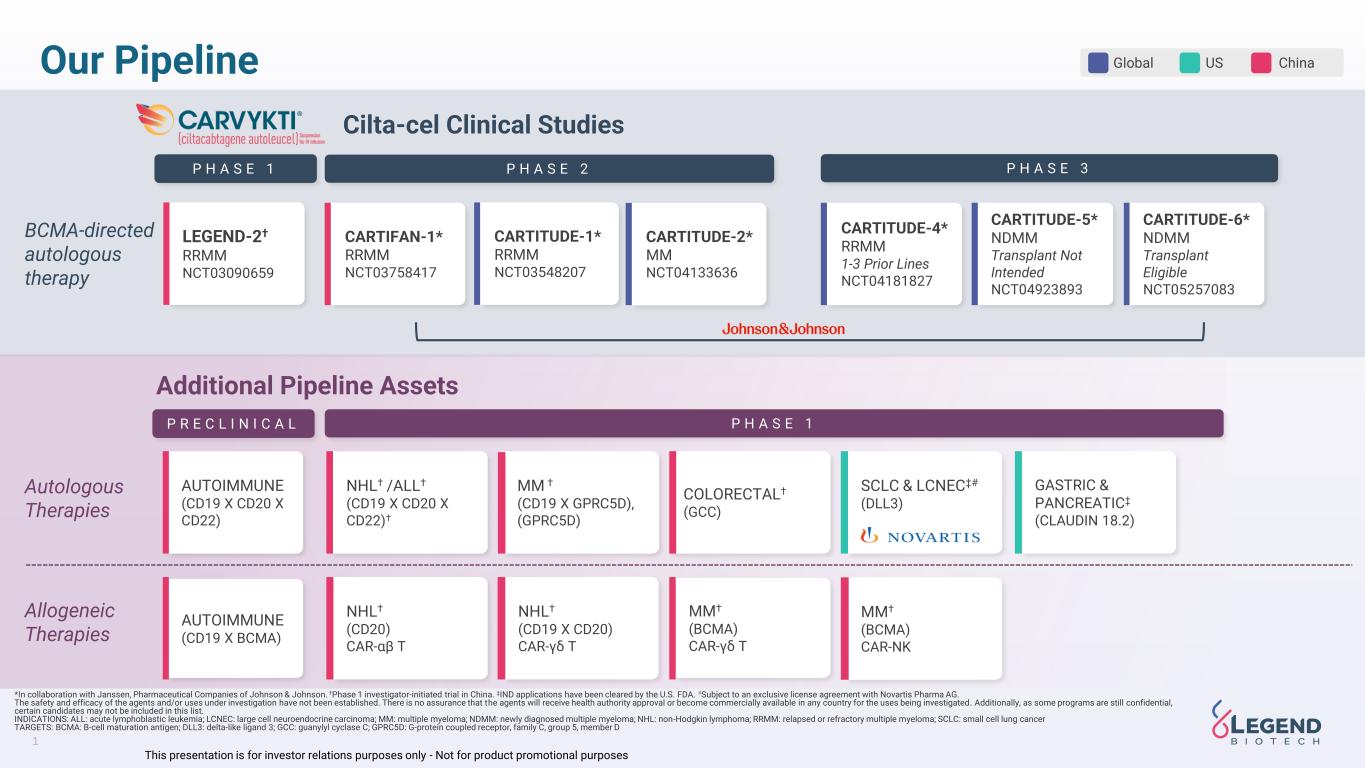
Task: Open the LEGEND-2 study card
Action: point(234,254)
